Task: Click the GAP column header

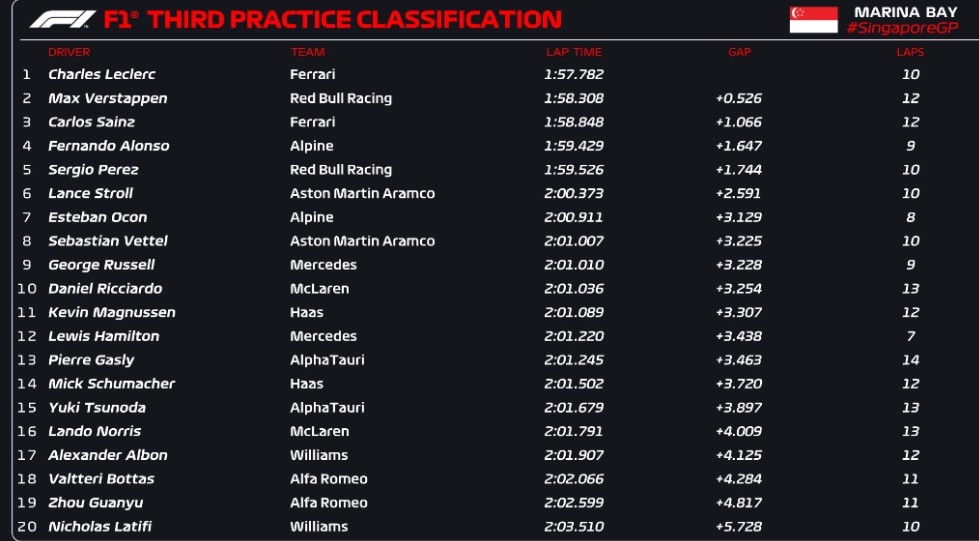Action: pyautogui.click(x=739, y=52)
